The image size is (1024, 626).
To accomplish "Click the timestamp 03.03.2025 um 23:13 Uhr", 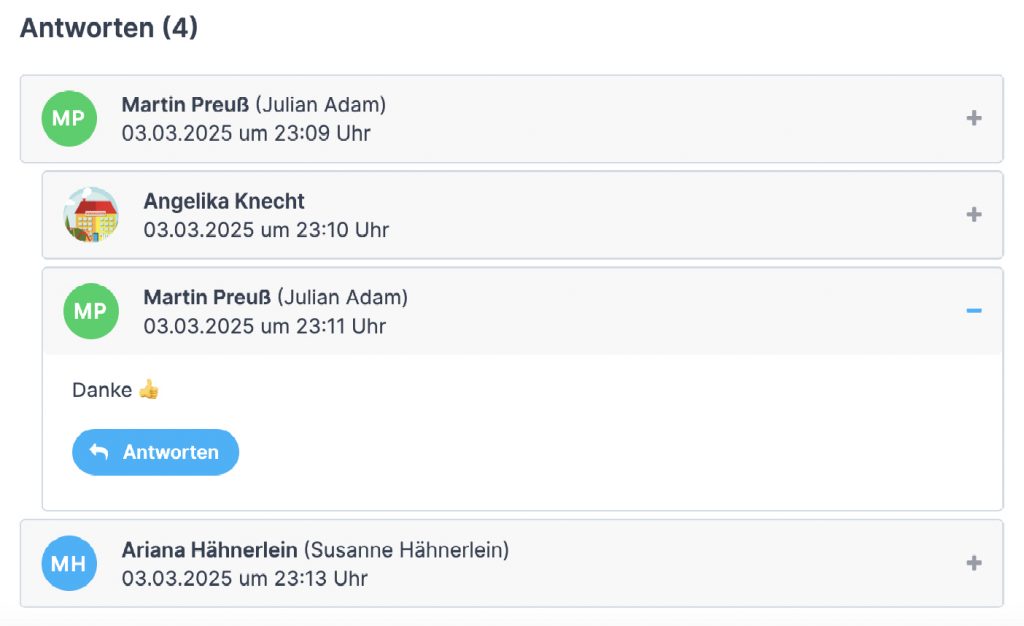I will [245, 578].
